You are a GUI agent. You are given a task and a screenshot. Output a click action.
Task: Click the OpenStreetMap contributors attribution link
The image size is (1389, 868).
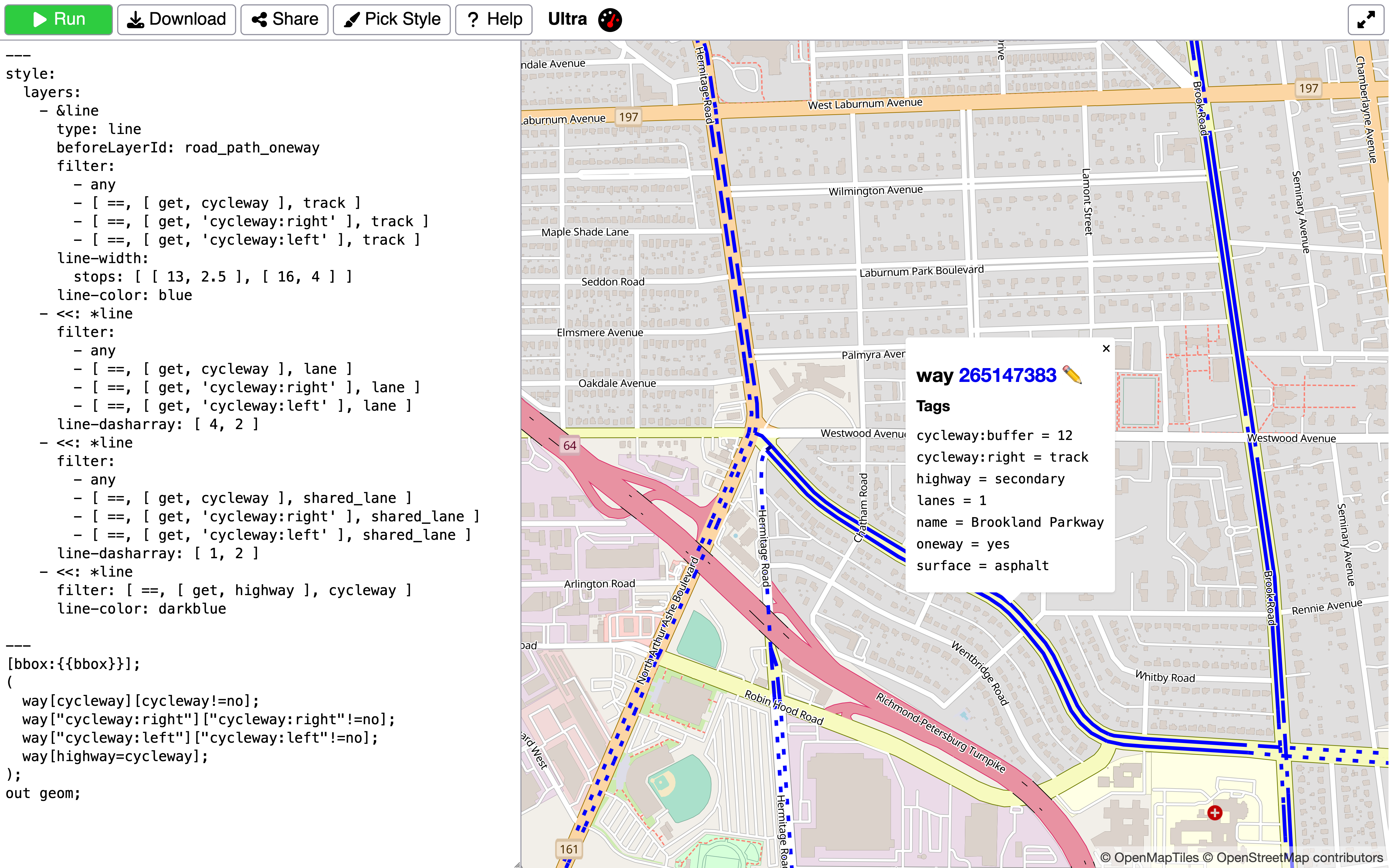tap(1293, 858)
